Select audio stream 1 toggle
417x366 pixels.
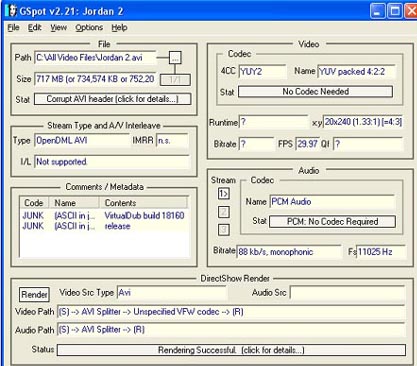pos(224,193)
